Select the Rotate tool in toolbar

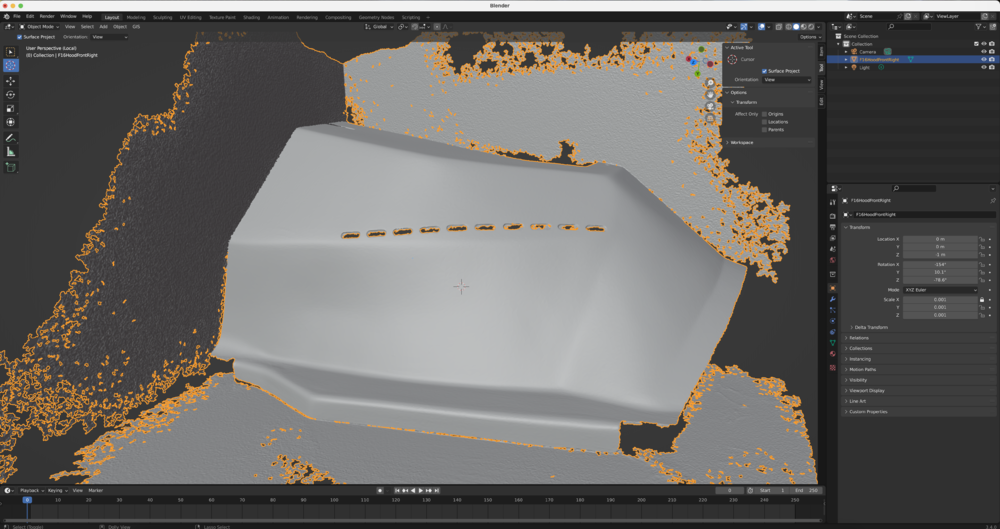[11, 94]
